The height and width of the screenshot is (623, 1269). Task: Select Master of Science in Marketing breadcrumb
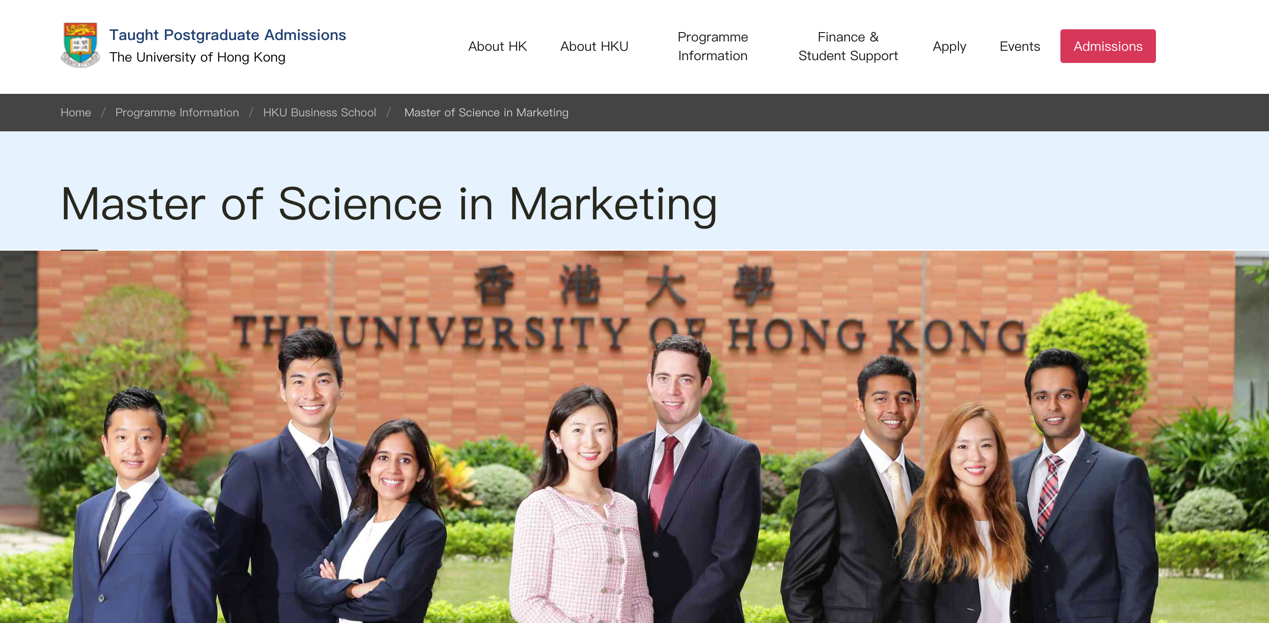click(x=486, y=113)
